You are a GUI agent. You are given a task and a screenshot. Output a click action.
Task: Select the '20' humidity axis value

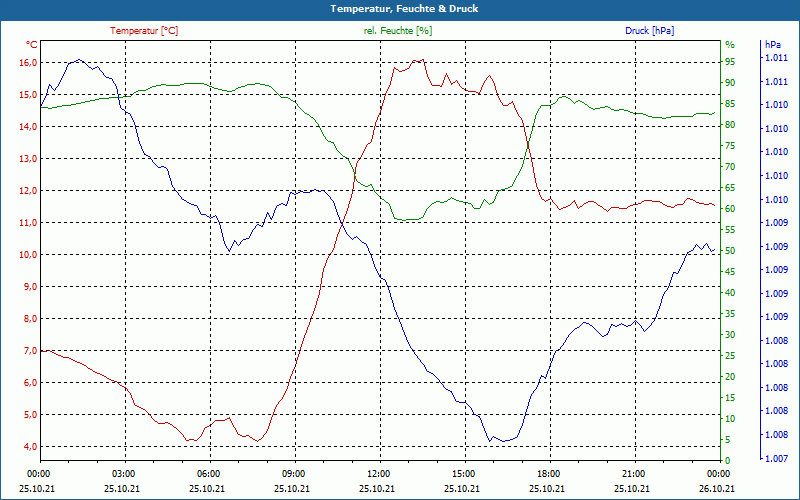click(730, 377)
